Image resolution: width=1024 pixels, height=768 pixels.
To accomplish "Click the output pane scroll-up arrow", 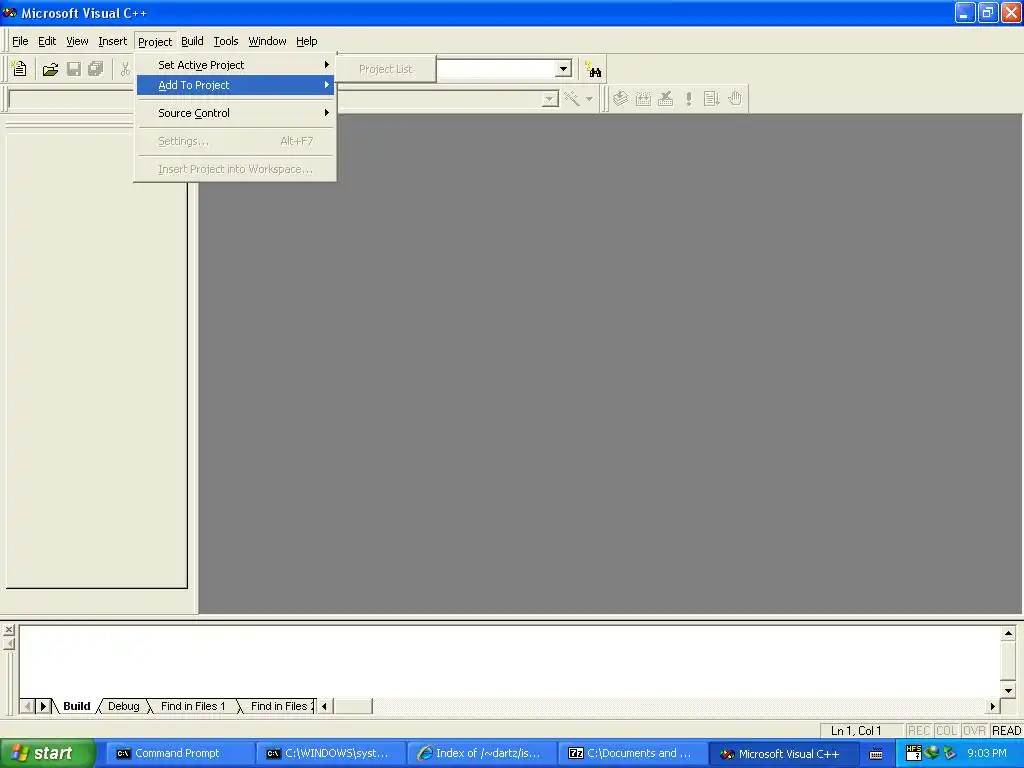I will pyautogui.click(x=1008, y=633).
